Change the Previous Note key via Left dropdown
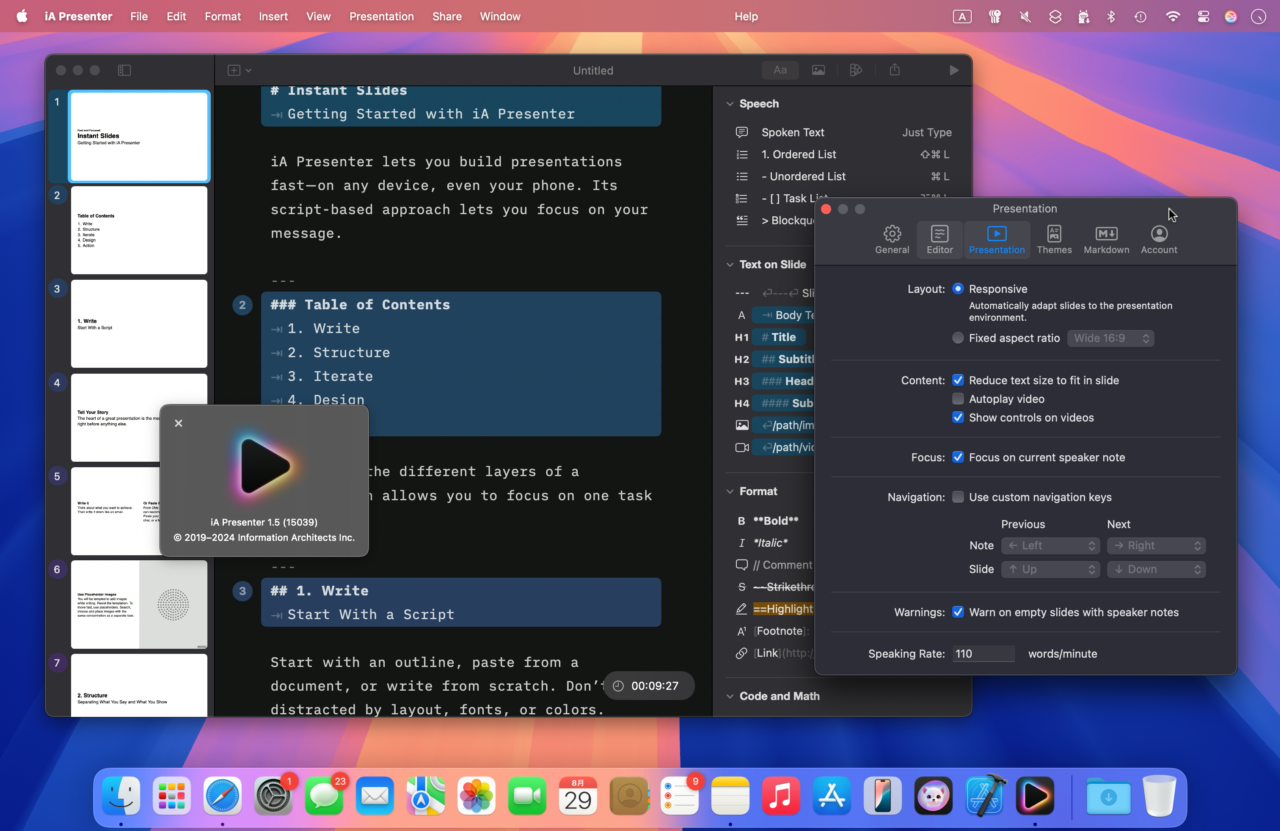This screenshot has height=831, width=1280. pos(1050,545)
